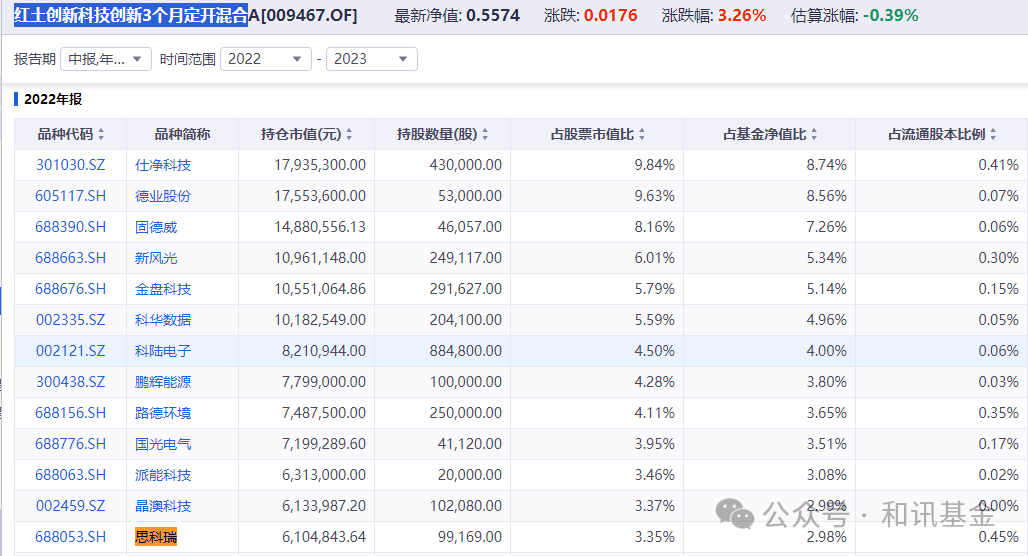Open the 派能科技 stock name link
Image resolution: width=1028 pixels, height=556 pixels.
point(163,475)
